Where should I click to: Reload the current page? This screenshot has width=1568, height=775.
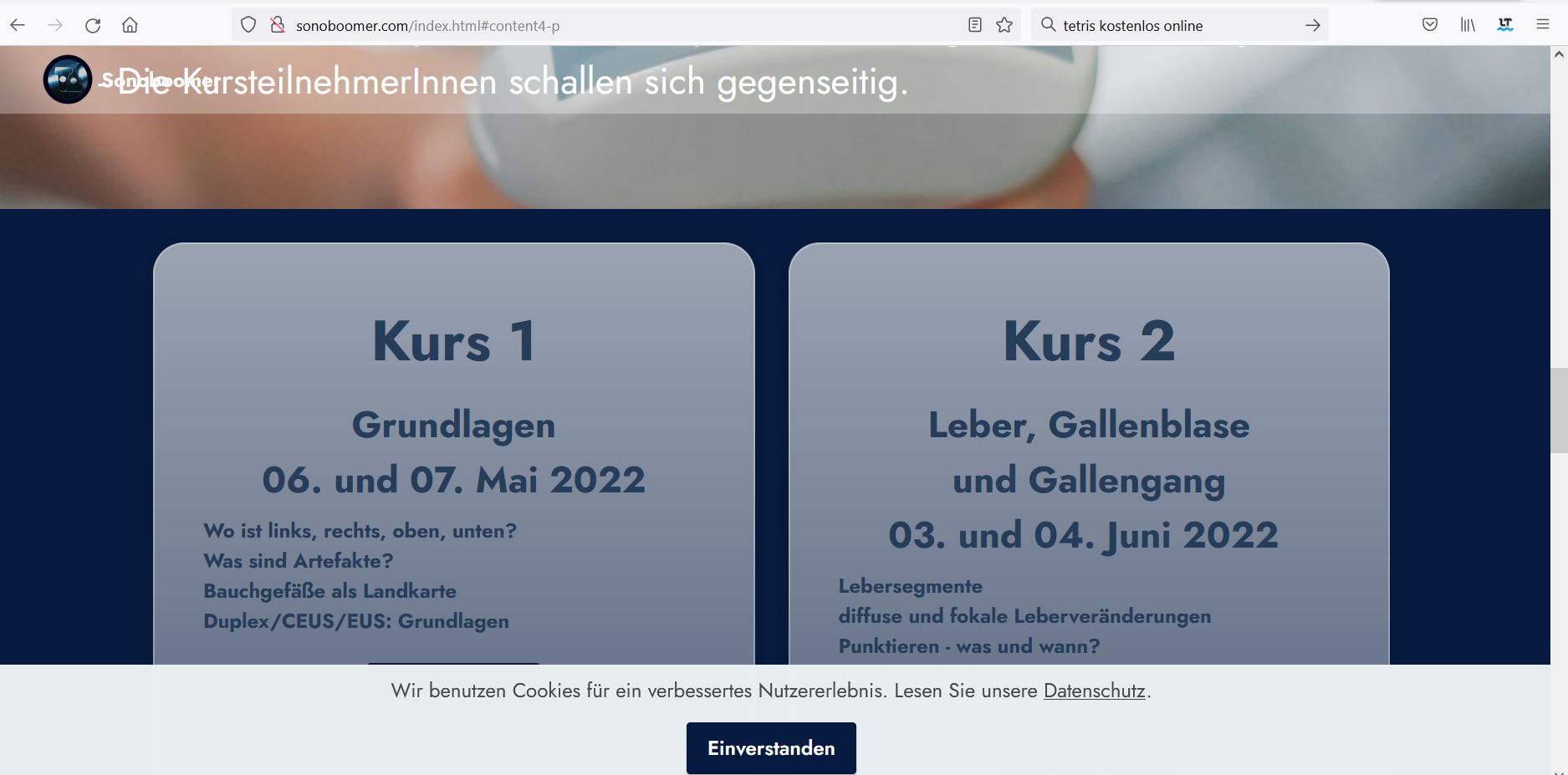point(93,25)
